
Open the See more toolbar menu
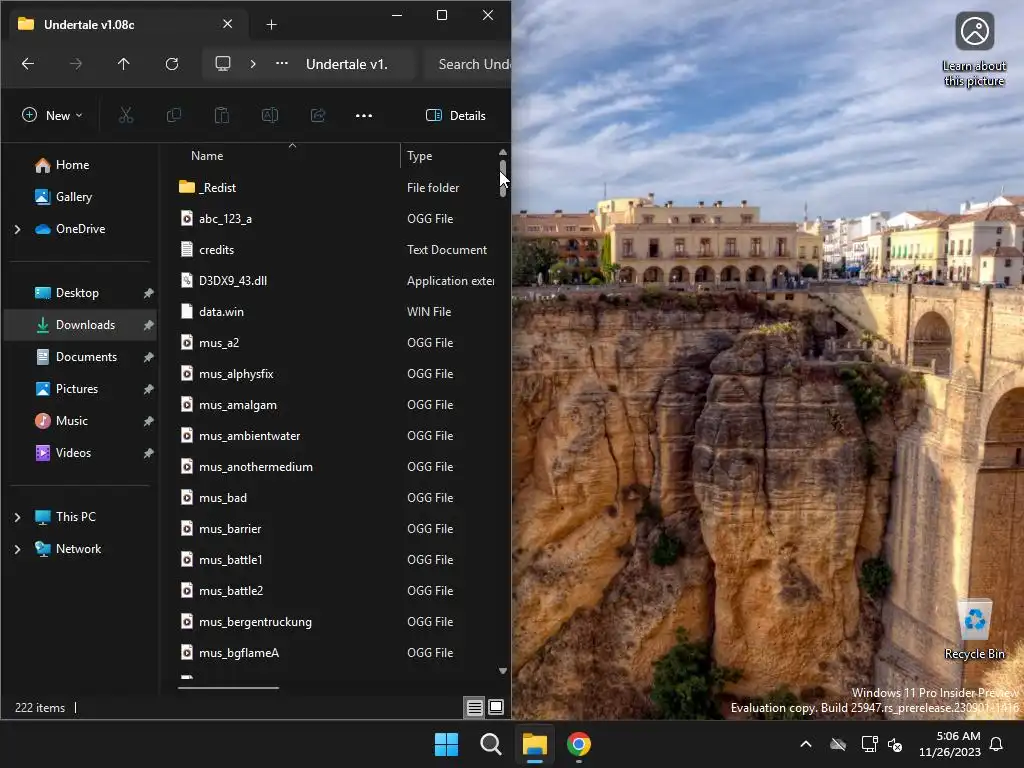(x=364, y=116)
